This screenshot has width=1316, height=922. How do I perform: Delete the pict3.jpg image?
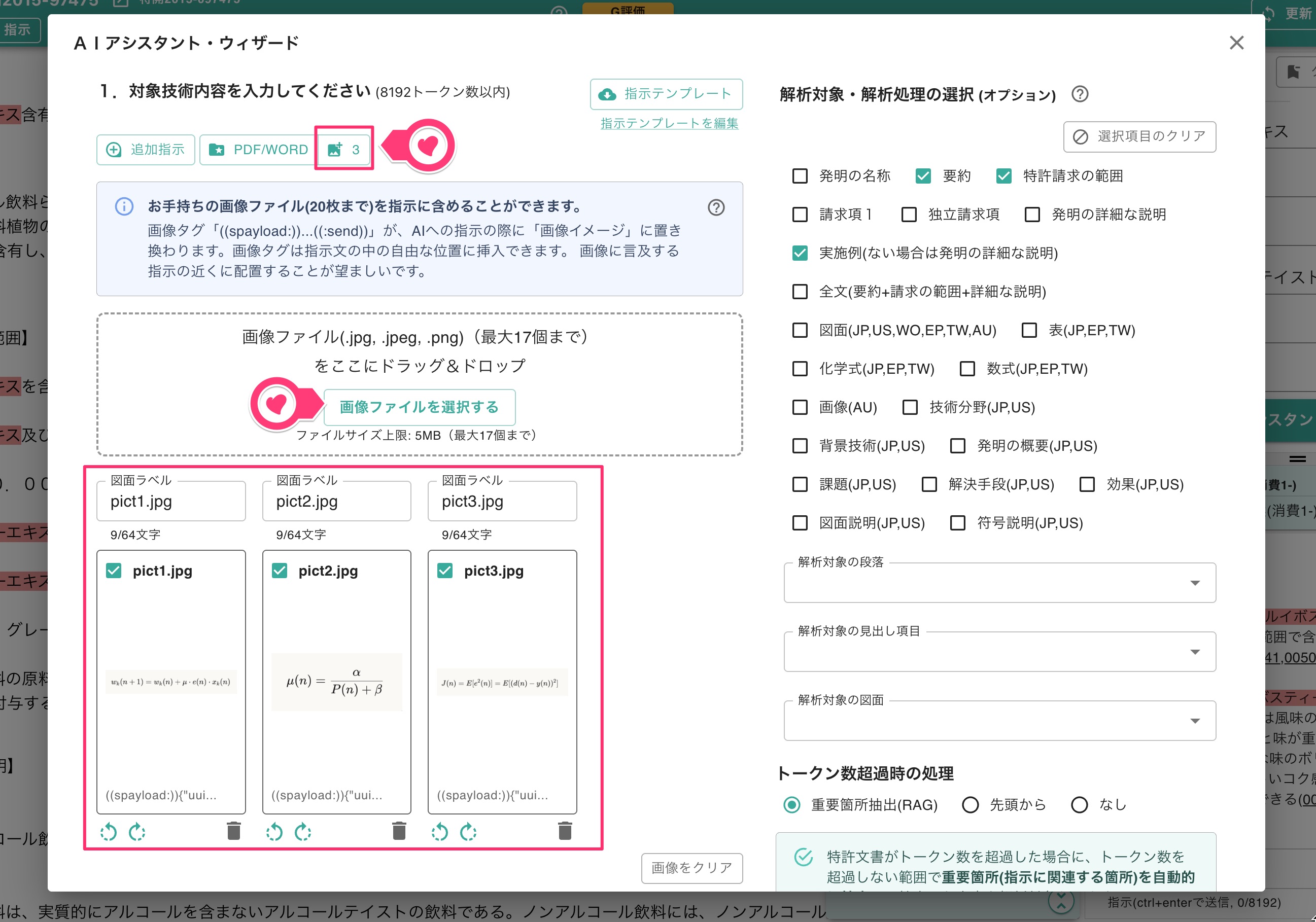565,831
